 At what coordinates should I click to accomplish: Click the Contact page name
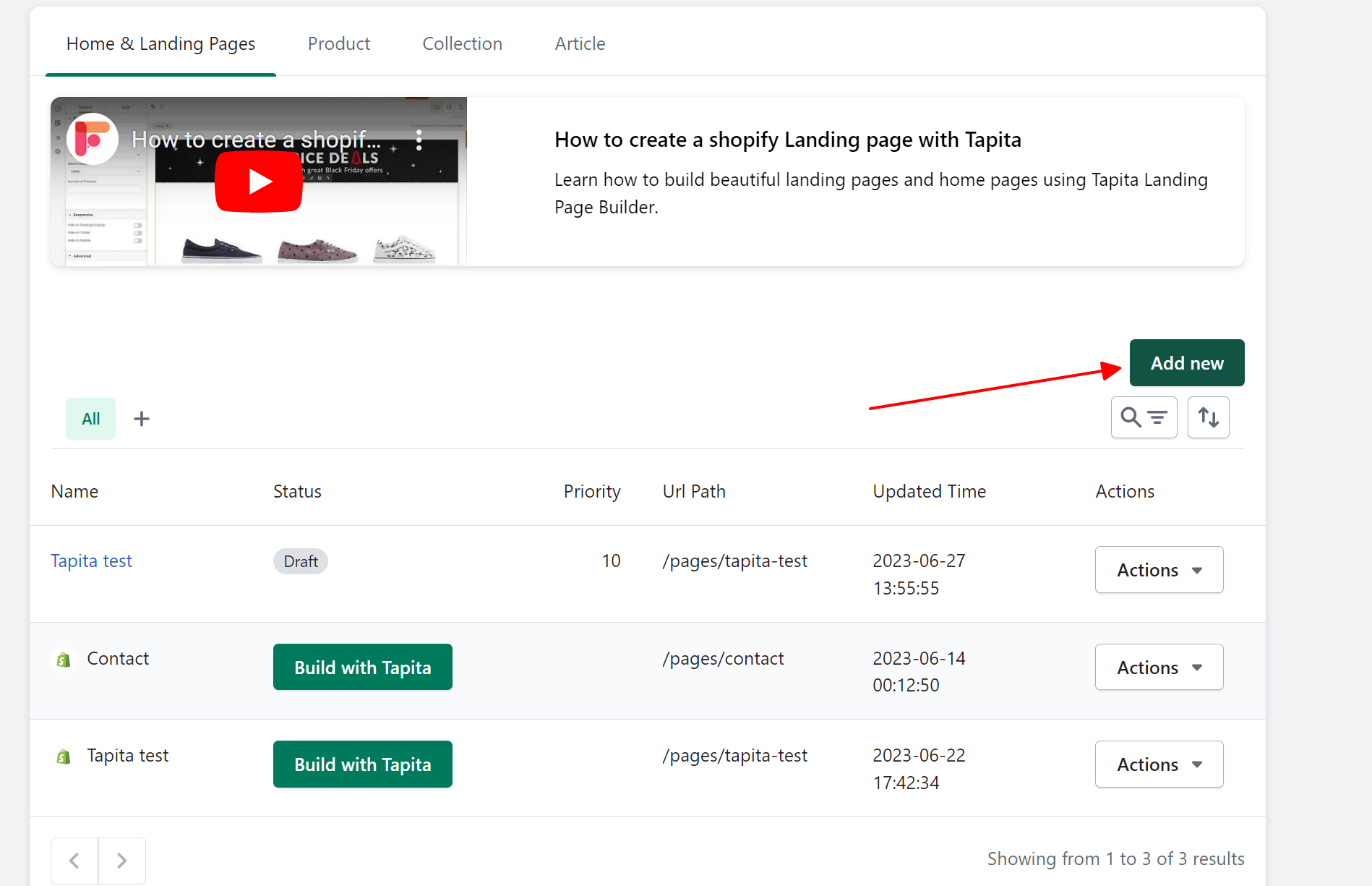point(118,659)
